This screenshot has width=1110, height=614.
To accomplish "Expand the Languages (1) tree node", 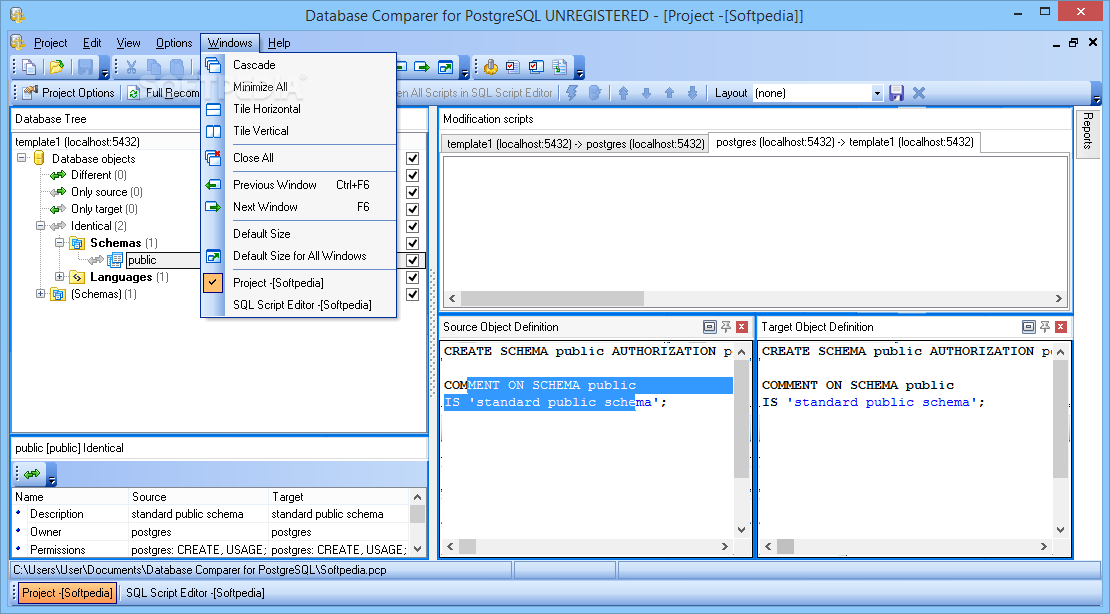I will pyautogui.click(x=59, y=277).
